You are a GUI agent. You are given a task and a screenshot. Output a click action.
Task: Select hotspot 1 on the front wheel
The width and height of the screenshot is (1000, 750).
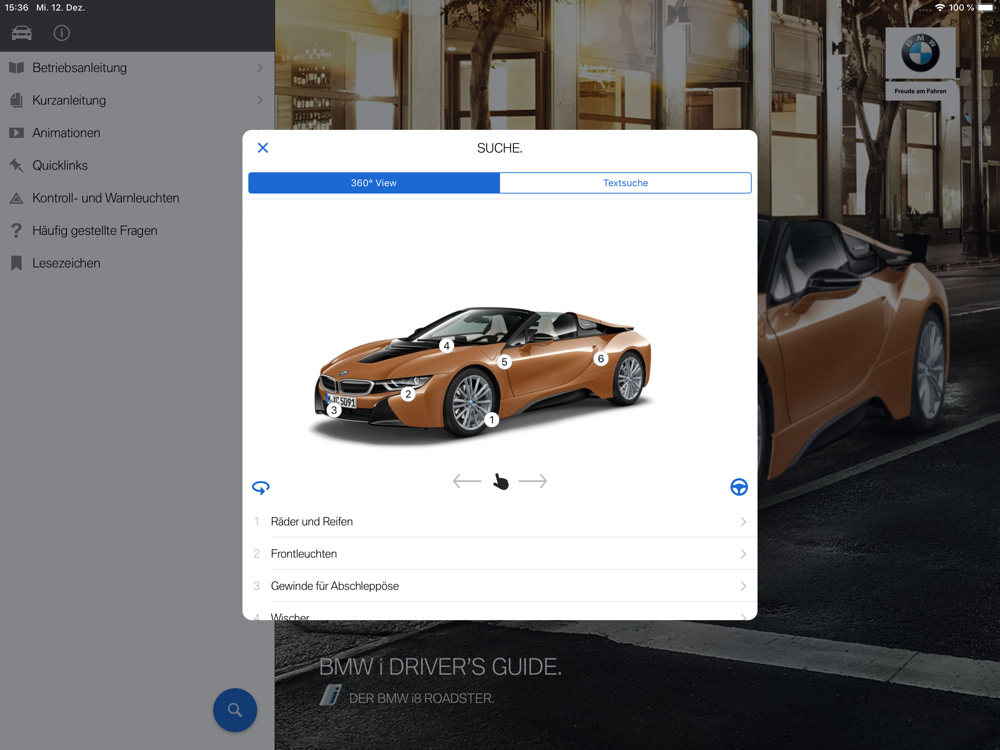492,420
